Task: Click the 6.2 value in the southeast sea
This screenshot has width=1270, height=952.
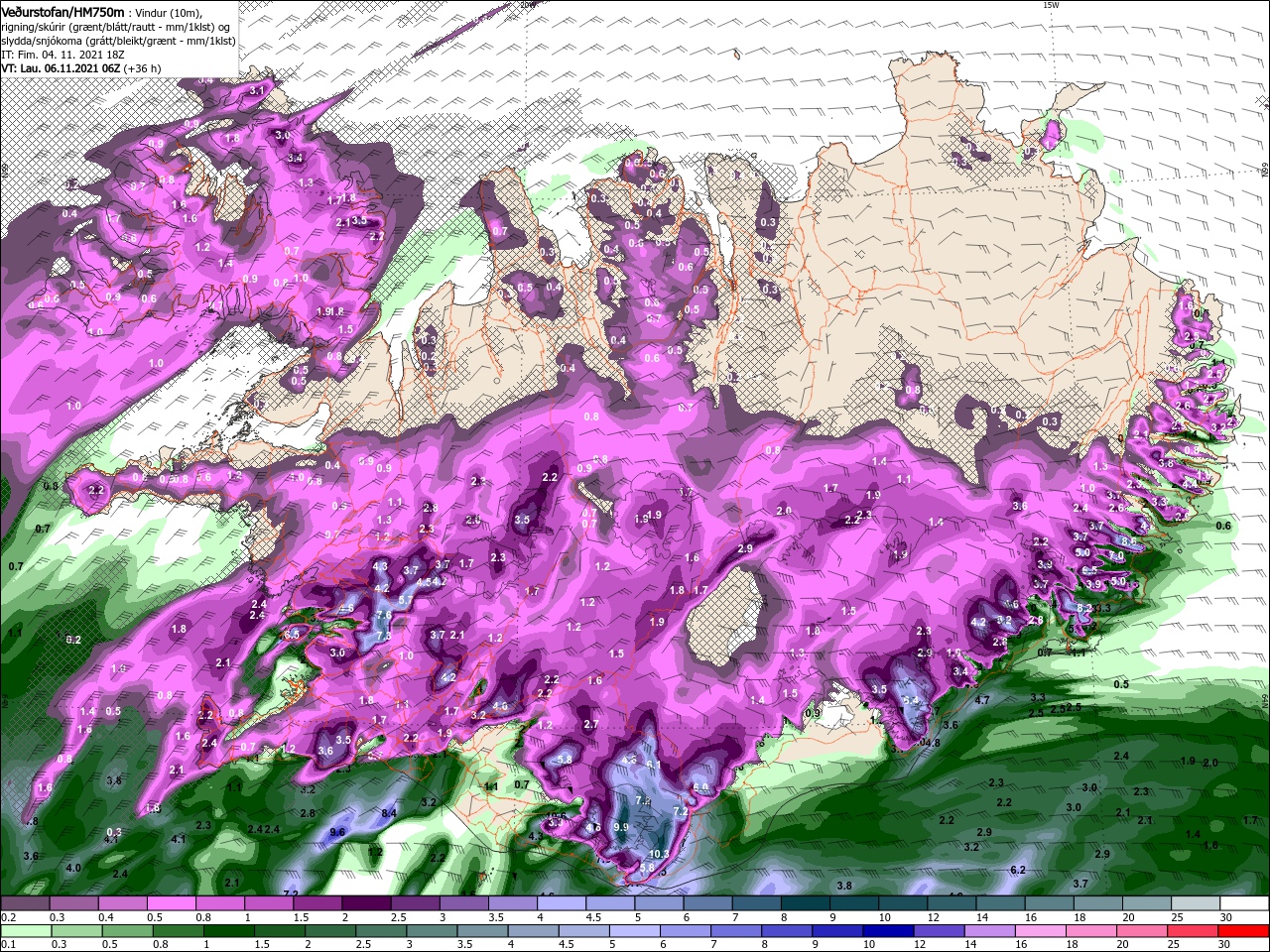Action: [x=1017, y=870]
